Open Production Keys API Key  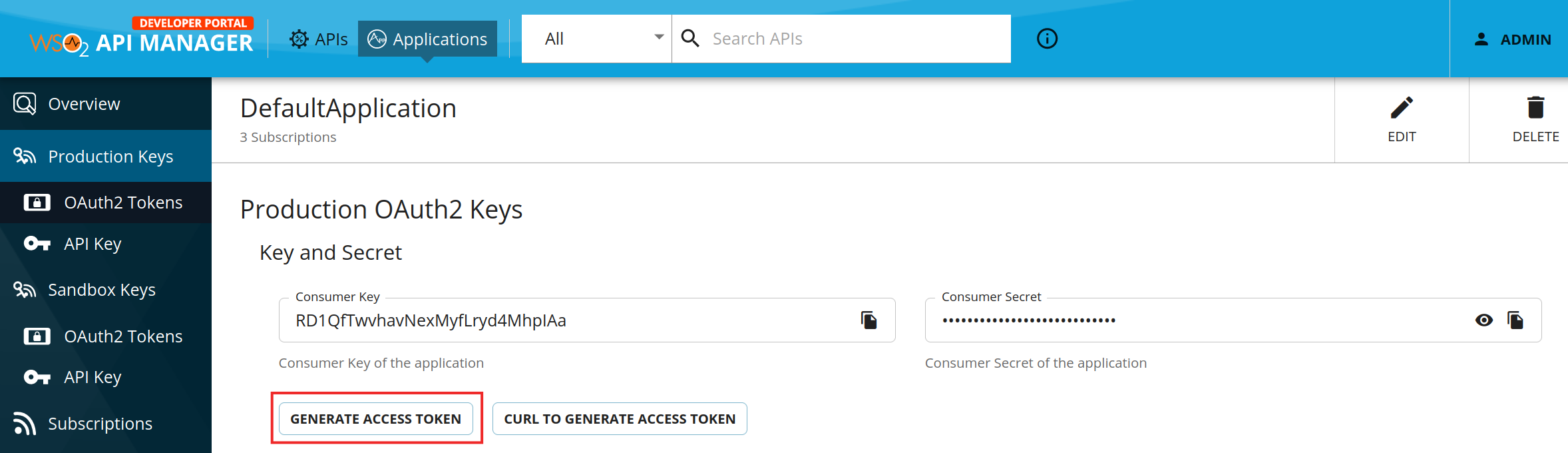pyautogui.click(x=106, y=244)
